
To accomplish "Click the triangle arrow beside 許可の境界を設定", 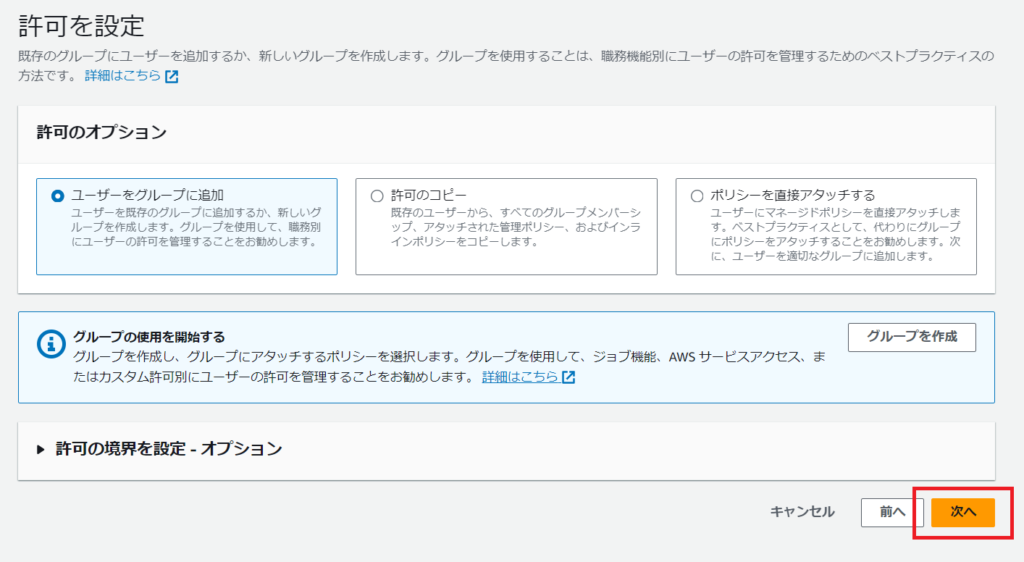I will [41, 450].
